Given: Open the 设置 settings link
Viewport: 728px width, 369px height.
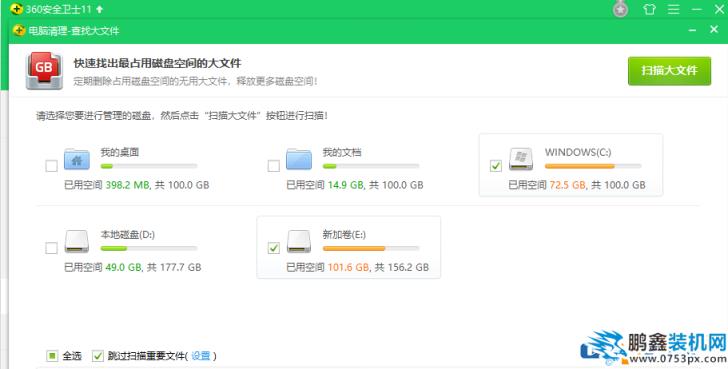Looking at the screenshot, I should click(x=201, y=356).
